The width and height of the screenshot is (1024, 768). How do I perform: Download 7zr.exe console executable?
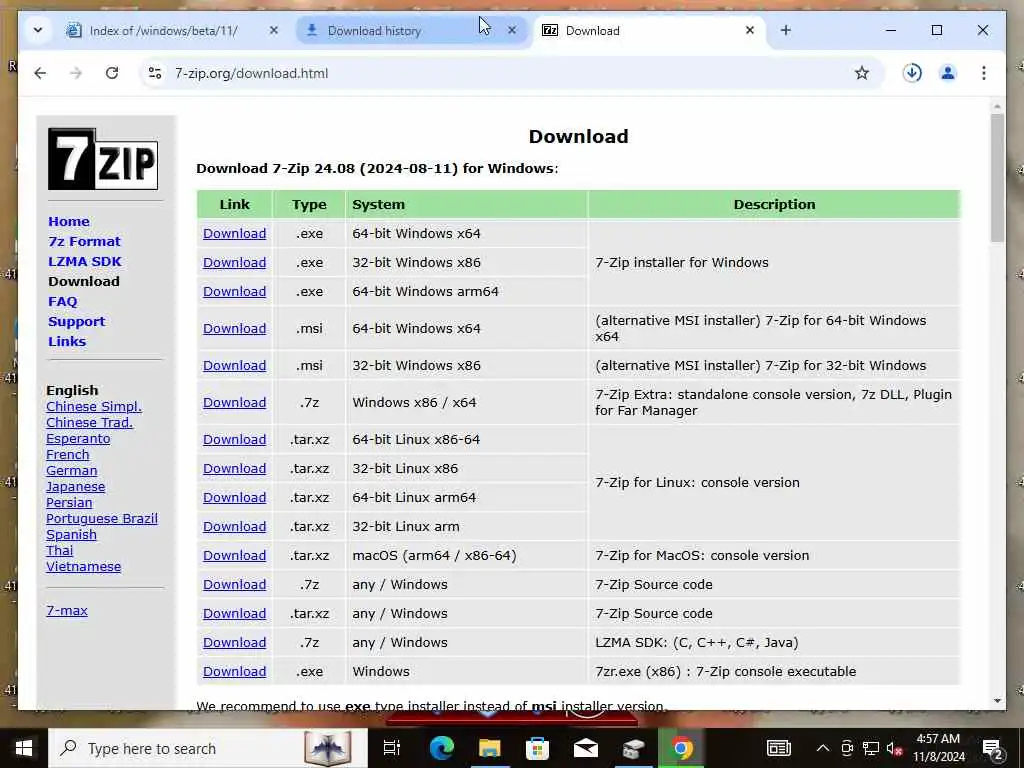[234, 671]
